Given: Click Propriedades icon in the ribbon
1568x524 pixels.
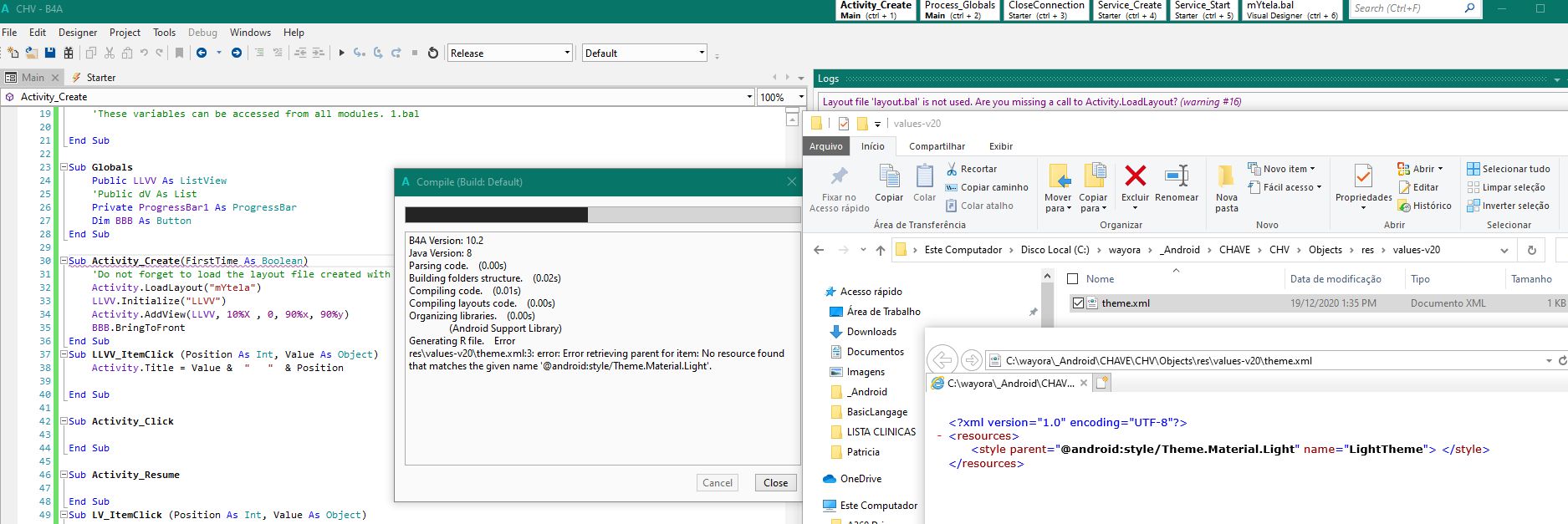Looking at the screenshot, I should (1363, 176).
